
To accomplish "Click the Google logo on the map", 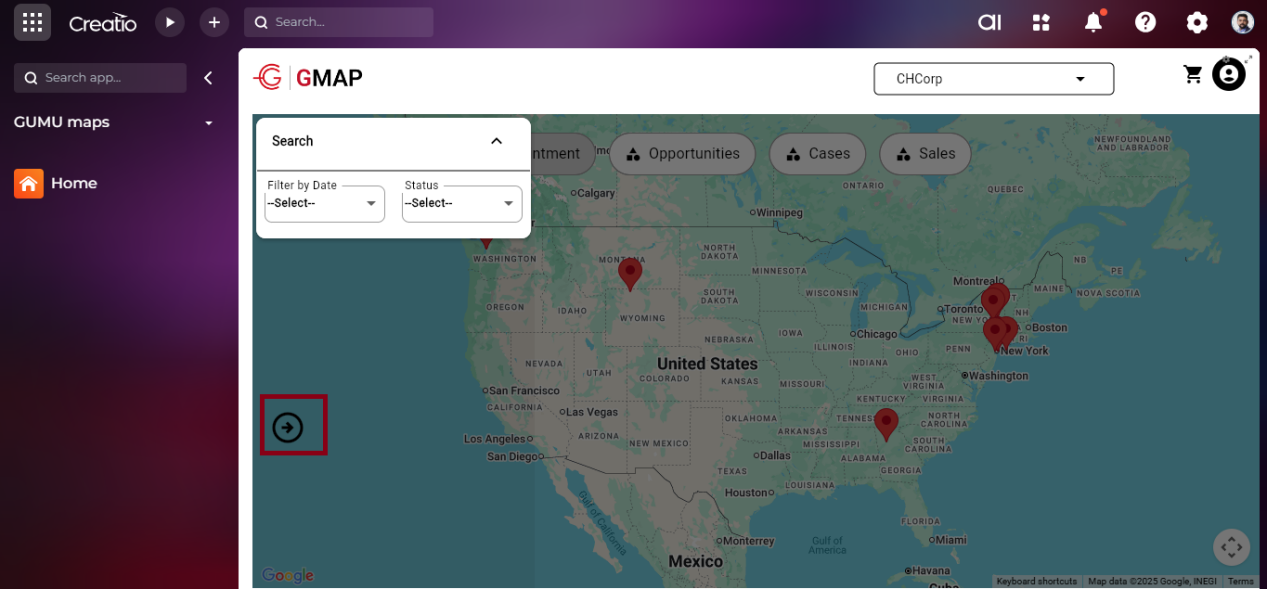I will pos(288,575).
